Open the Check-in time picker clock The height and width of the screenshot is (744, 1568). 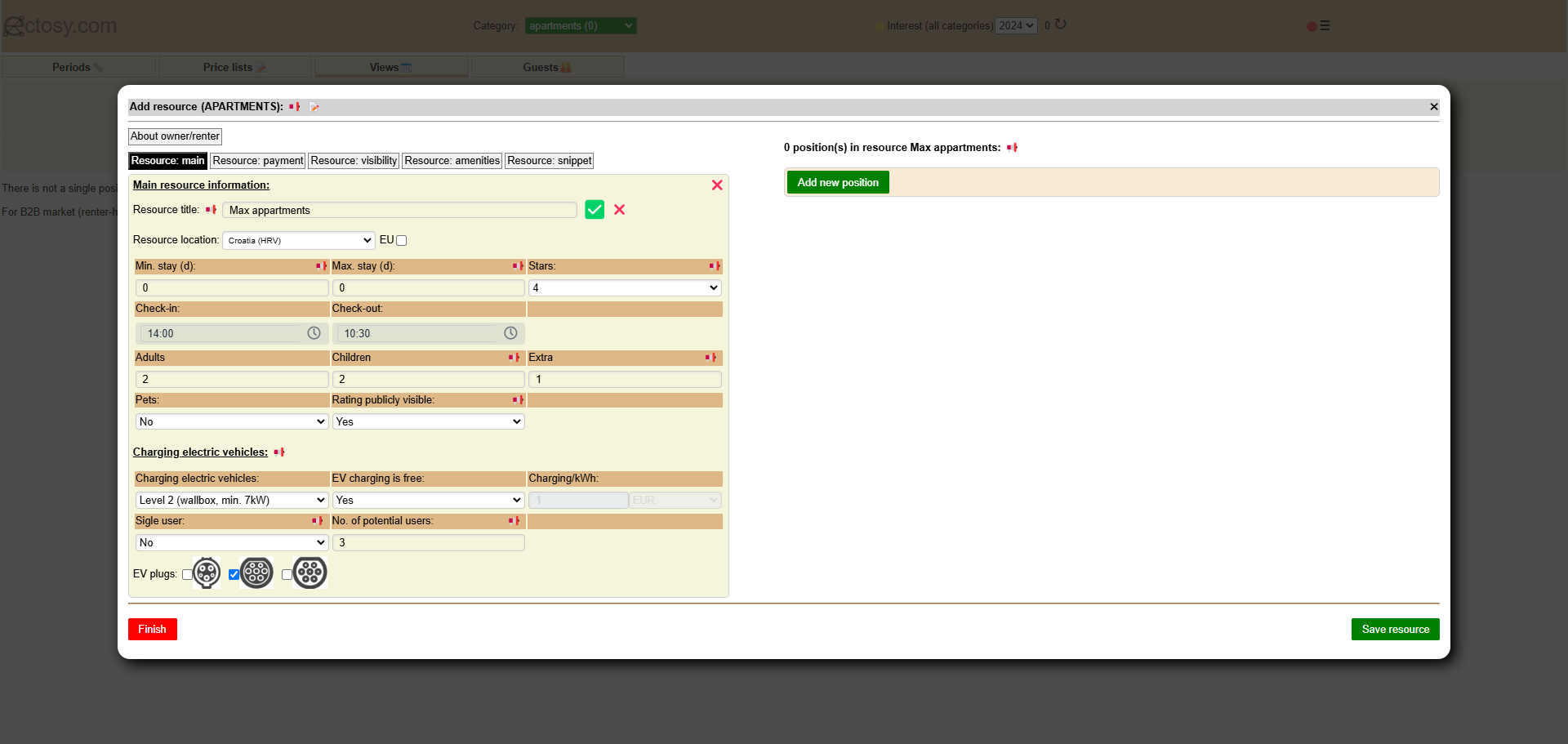click(x=314, y=333)
